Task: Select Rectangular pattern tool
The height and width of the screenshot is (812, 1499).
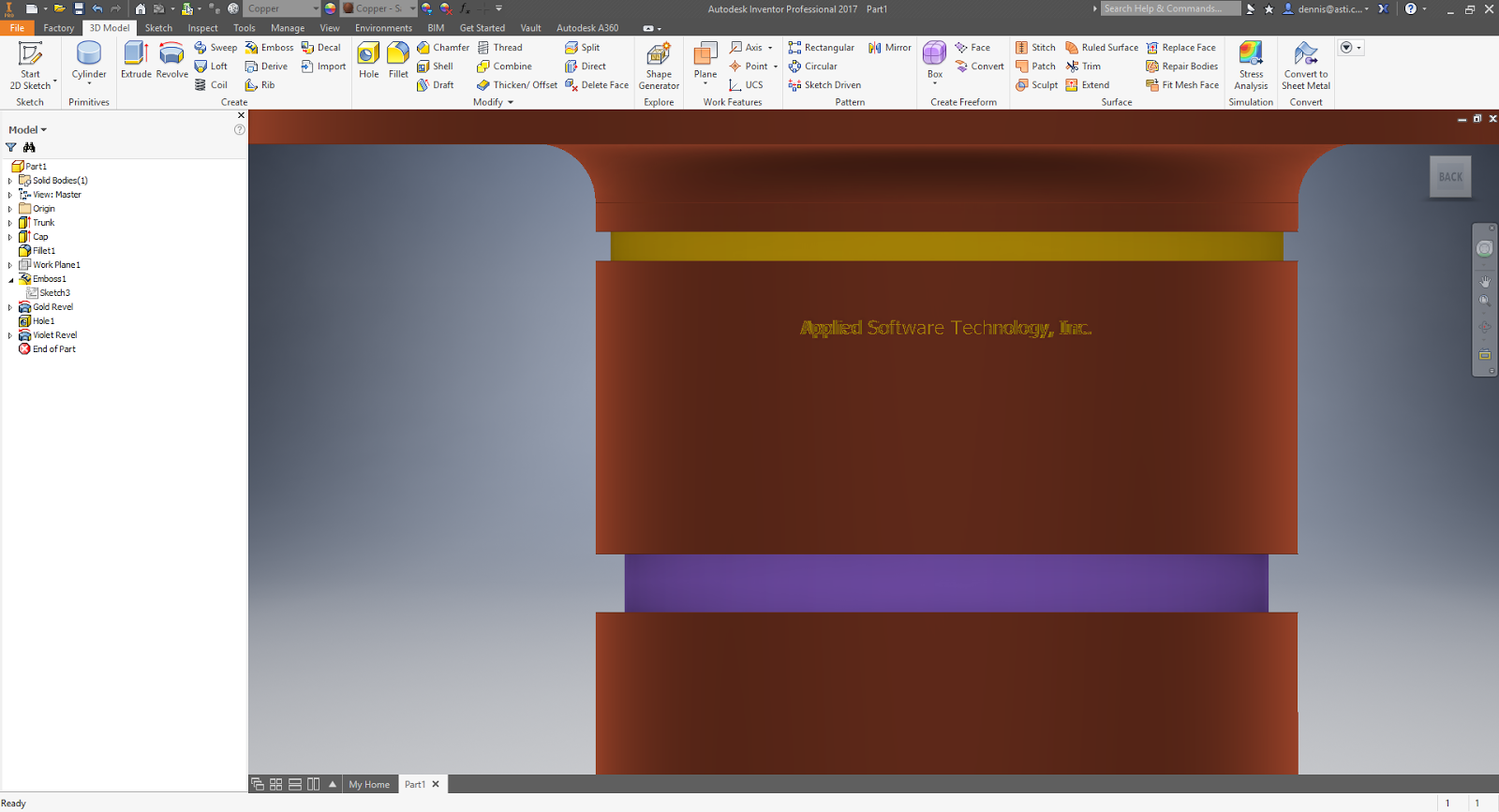Action: point(821,48)
